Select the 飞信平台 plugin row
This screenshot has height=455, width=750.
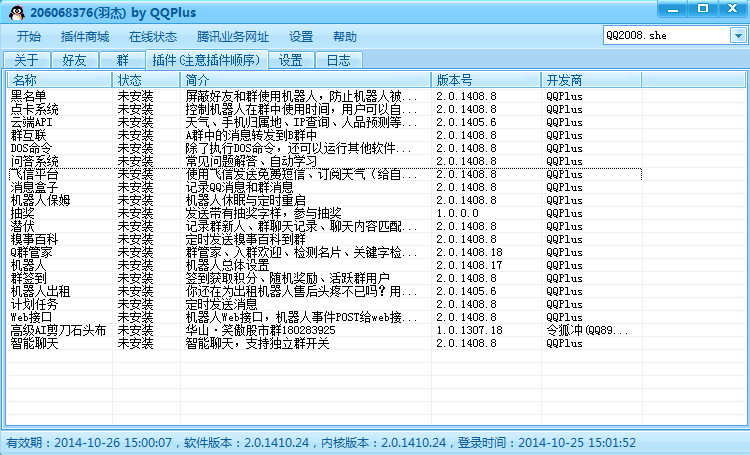click(x=325, y=174)
